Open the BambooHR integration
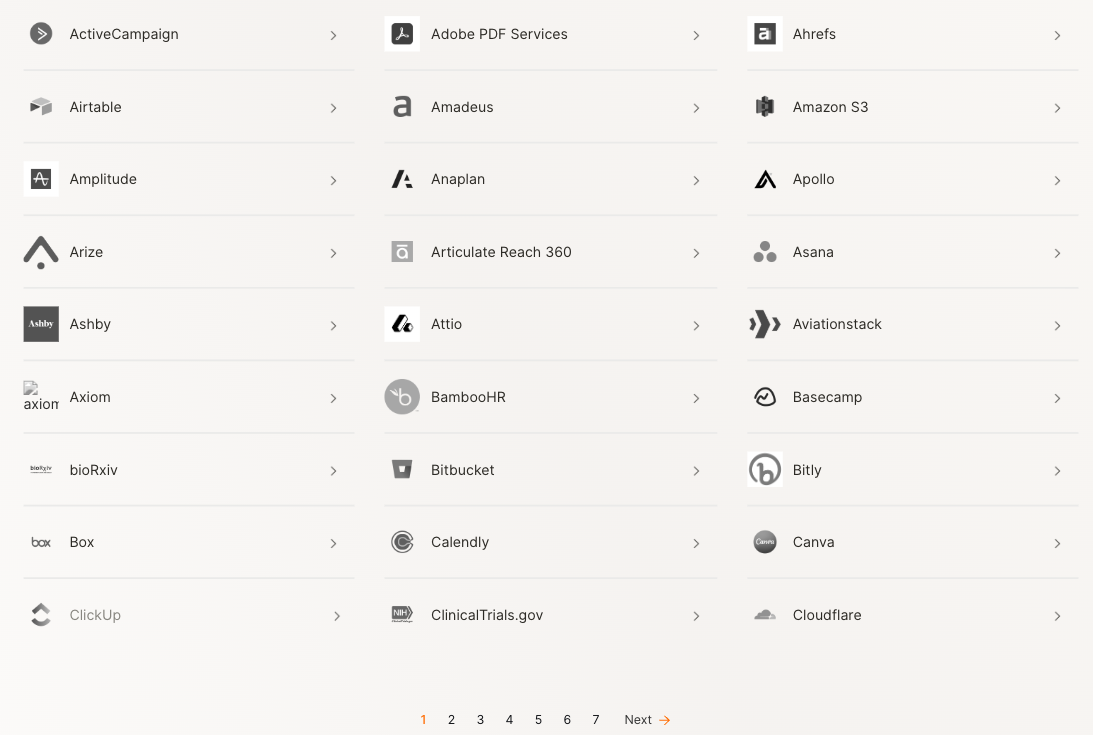Viewport: 1093px width, 735px height. [551, 397]
